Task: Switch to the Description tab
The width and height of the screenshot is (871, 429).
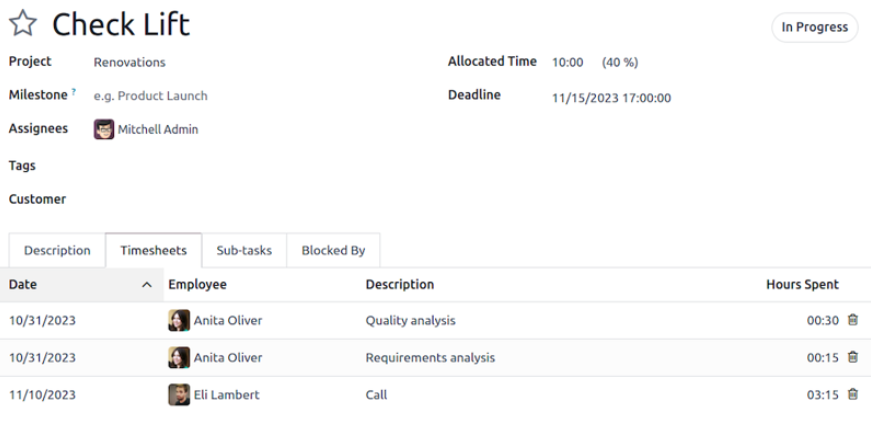Action: tap(57, 250)
